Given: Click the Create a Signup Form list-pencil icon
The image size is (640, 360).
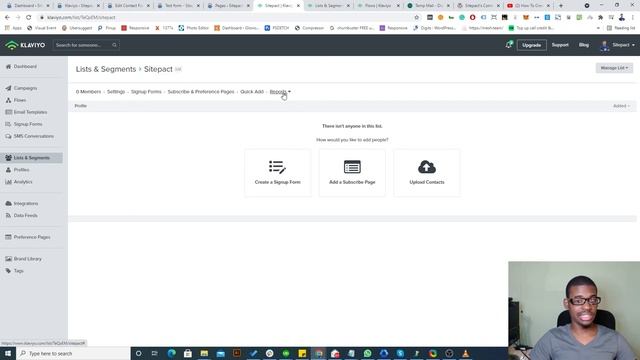Looking at the screenshot, I should (x=278, y=167).
